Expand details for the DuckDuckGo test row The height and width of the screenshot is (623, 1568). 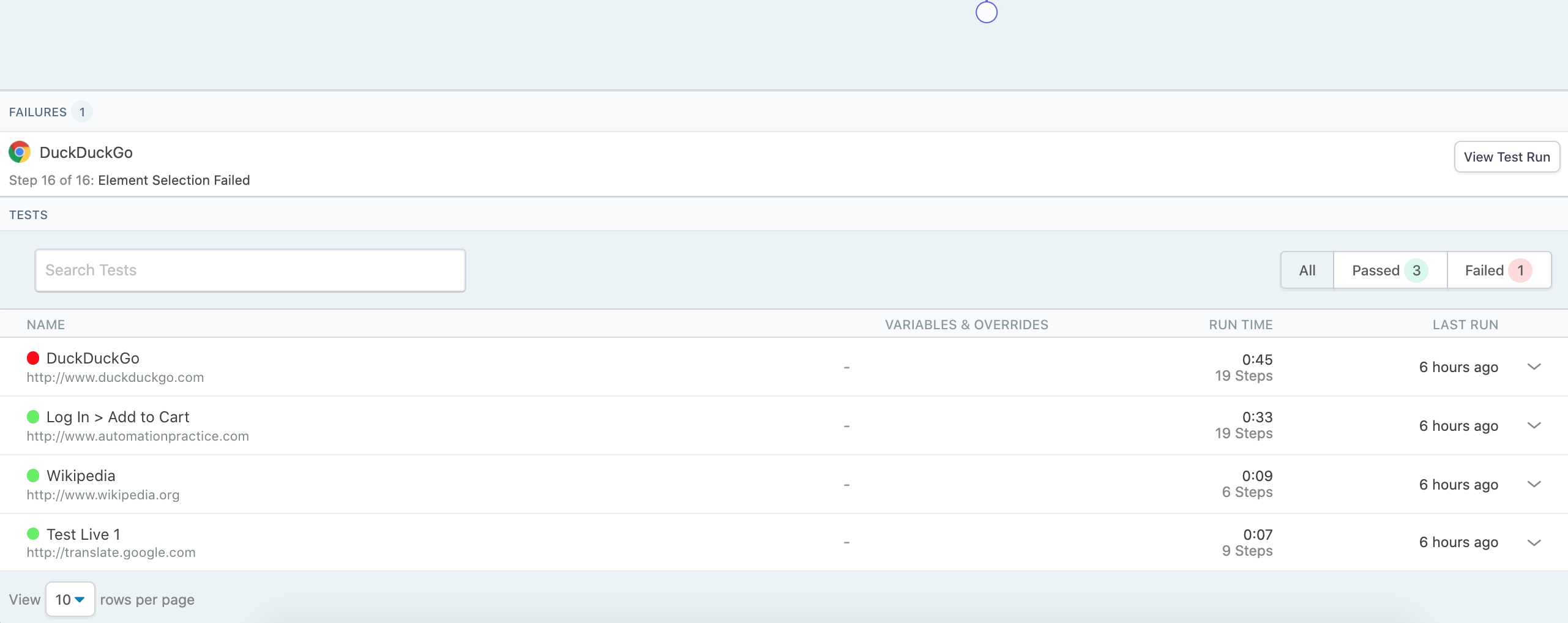(1535, 367)
